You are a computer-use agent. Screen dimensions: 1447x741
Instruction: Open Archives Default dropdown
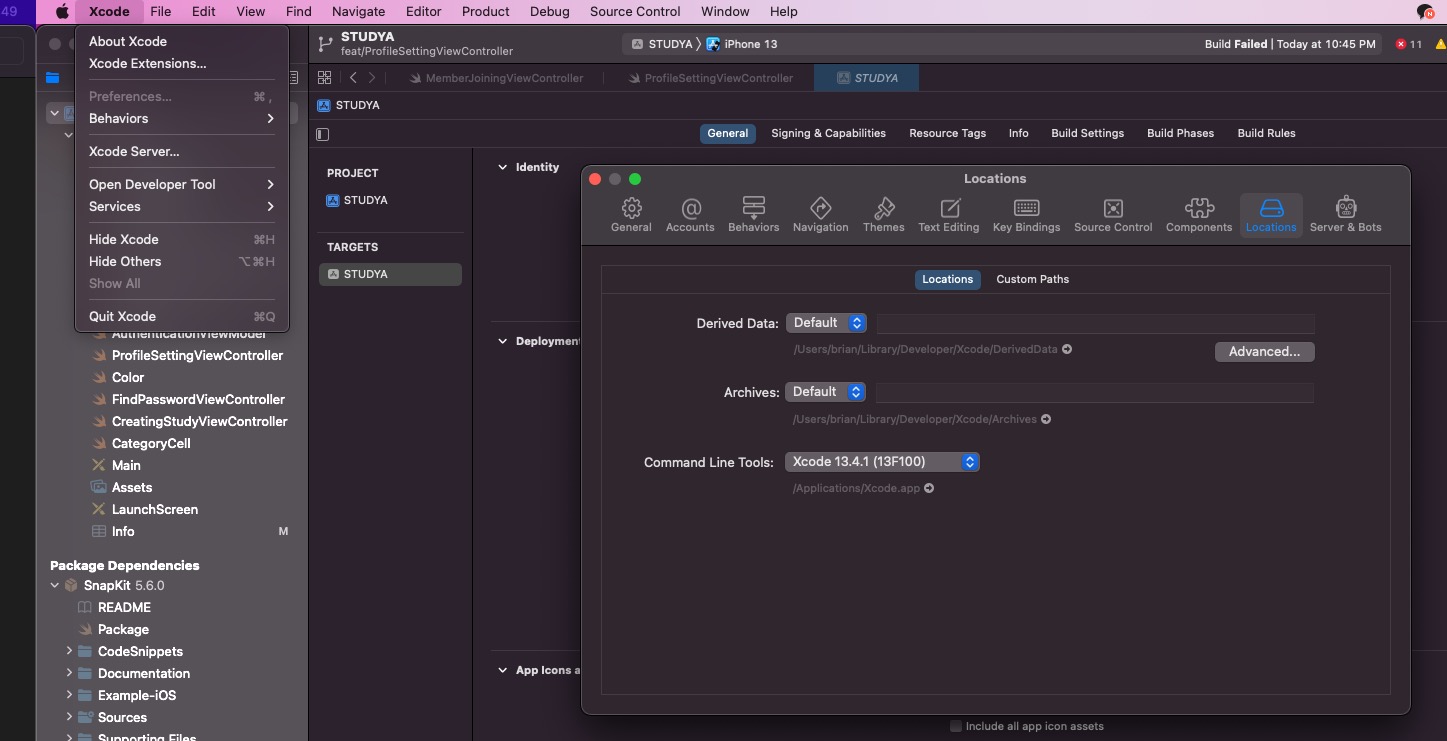tap(826, 392)
